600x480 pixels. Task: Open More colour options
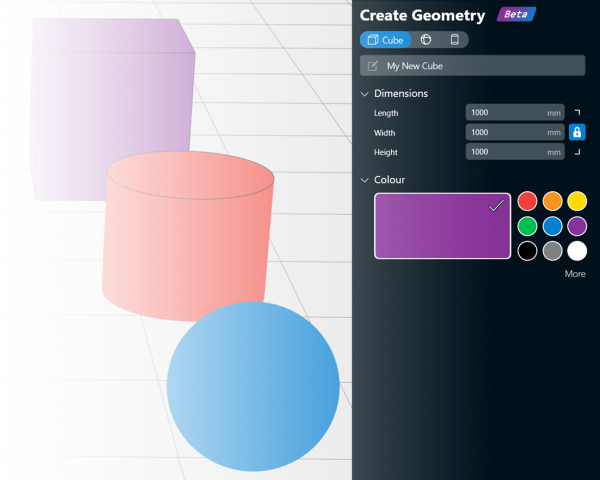point(575,274)
